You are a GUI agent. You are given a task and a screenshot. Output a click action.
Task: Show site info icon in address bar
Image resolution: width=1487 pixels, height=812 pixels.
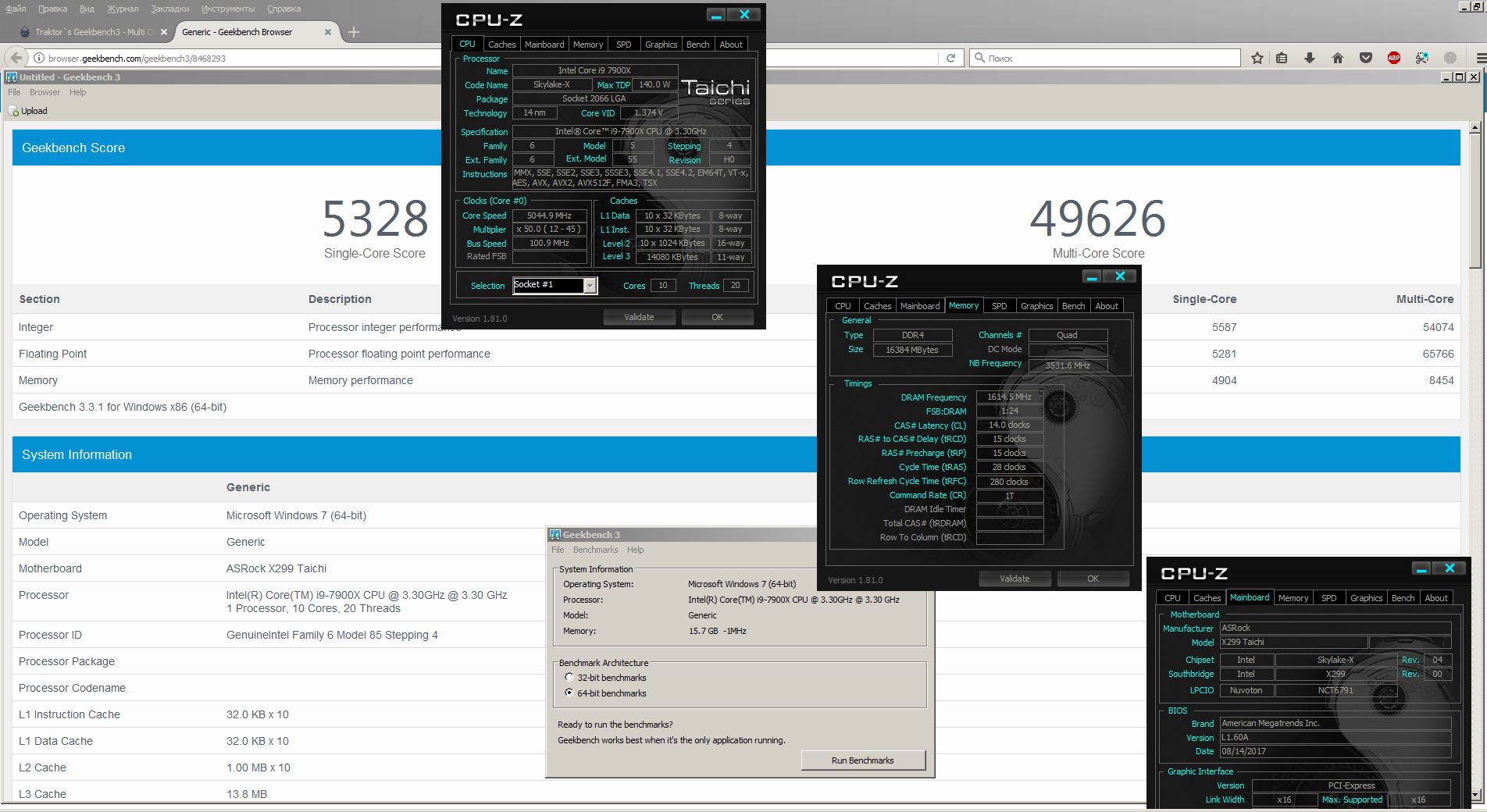(x=38, y=58)
